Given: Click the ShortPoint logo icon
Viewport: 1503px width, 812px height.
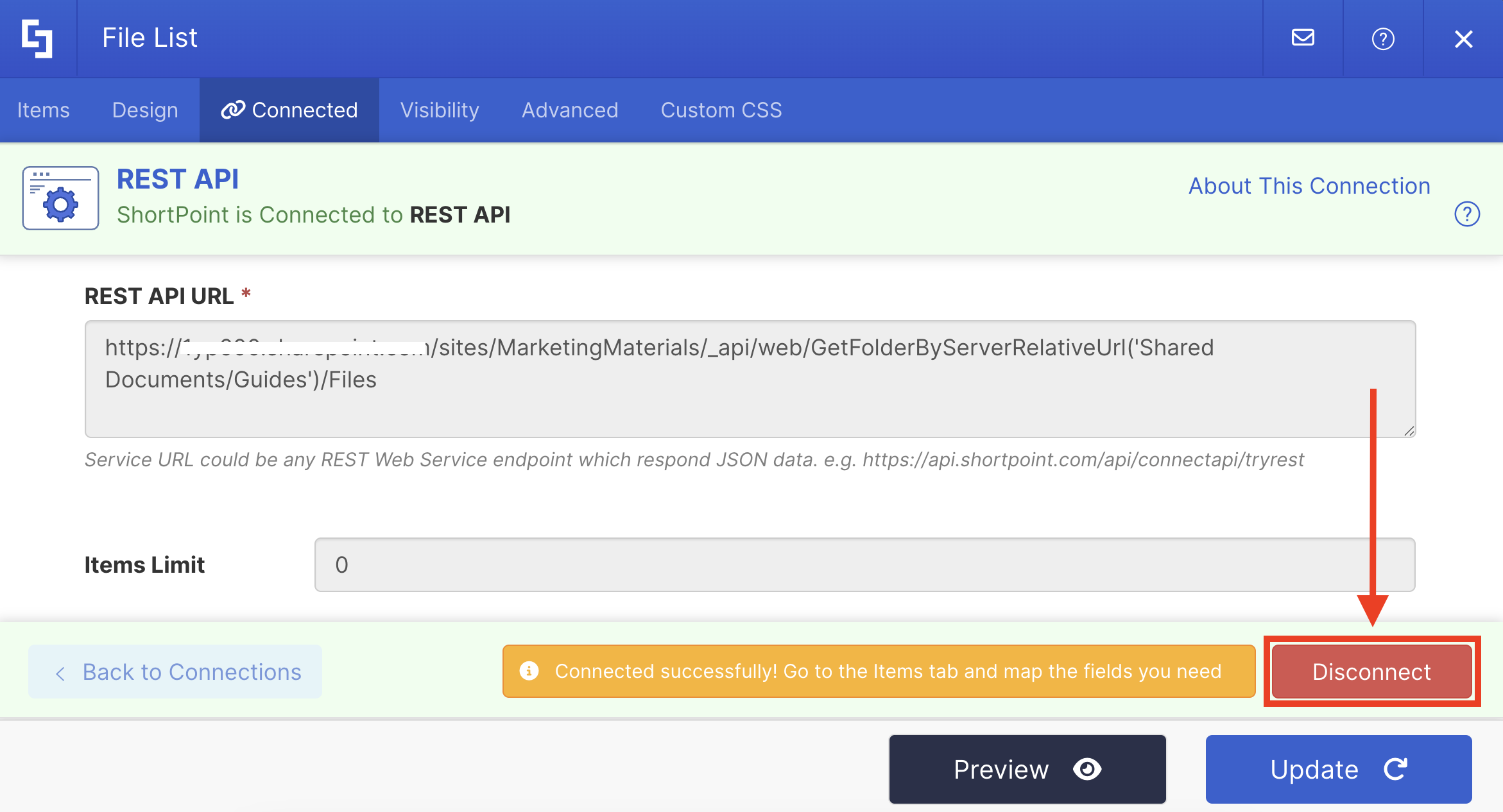Looking at the screenshot, I should (37, 38).
